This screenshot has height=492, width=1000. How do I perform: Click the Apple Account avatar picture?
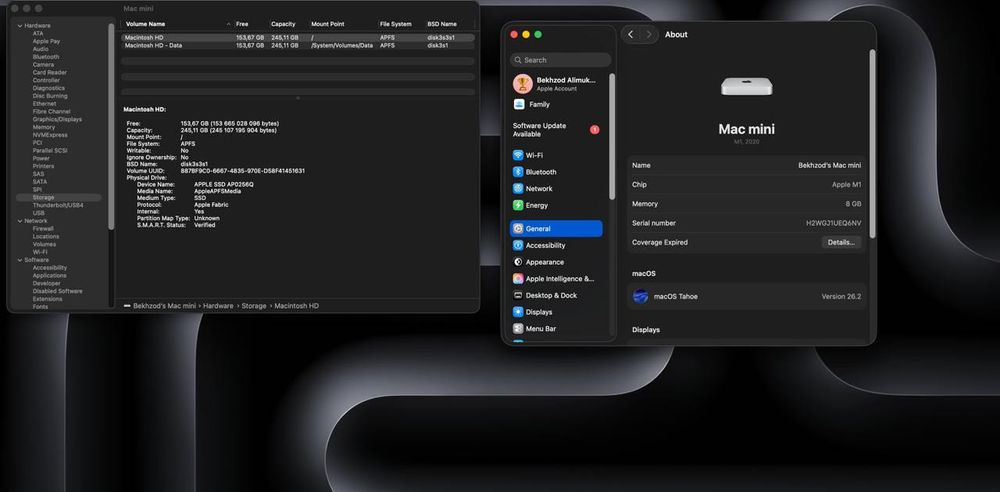click(x=522, y=84)
